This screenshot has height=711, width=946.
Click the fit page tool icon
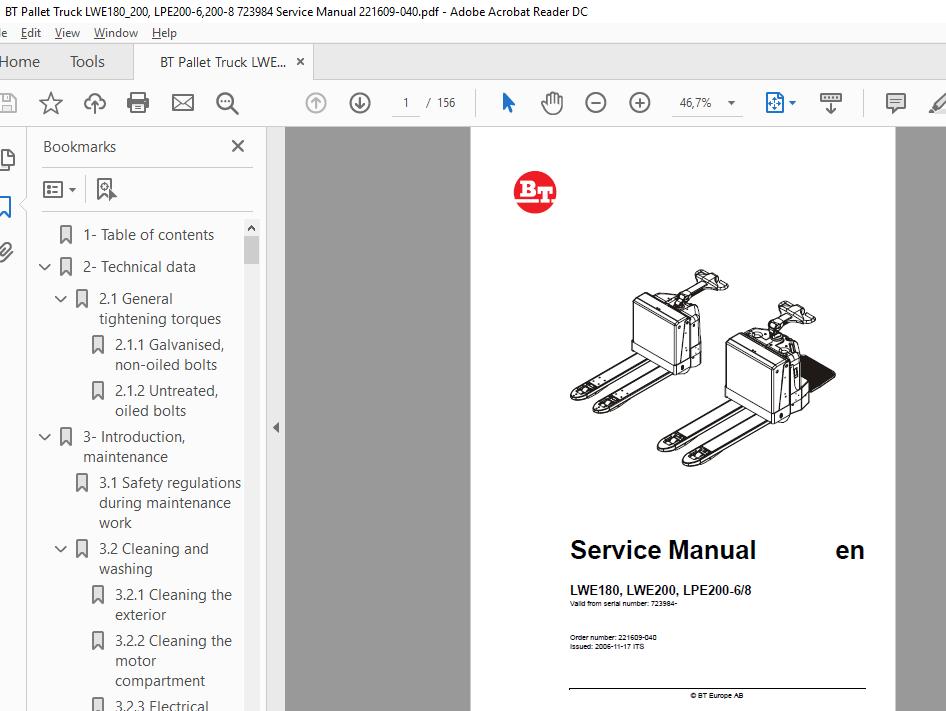[775, 103]
